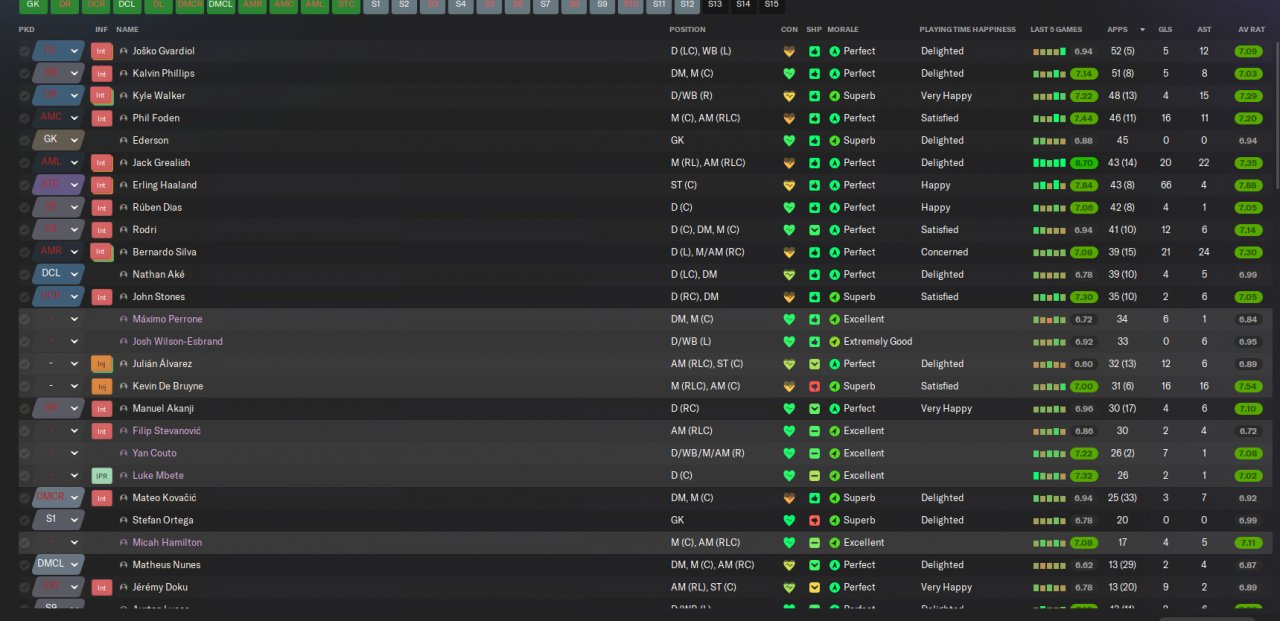The image size is (1280, 621).
Task: Open Micah Hamilton's player profile
Action: click(167, 543)
